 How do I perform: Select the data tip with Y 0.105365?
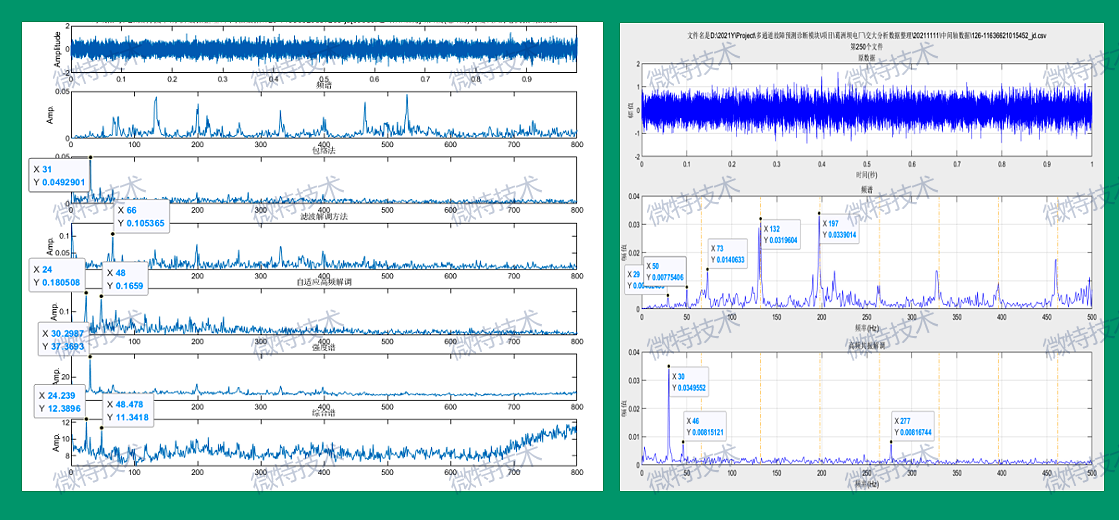click(x=140, y=217)
